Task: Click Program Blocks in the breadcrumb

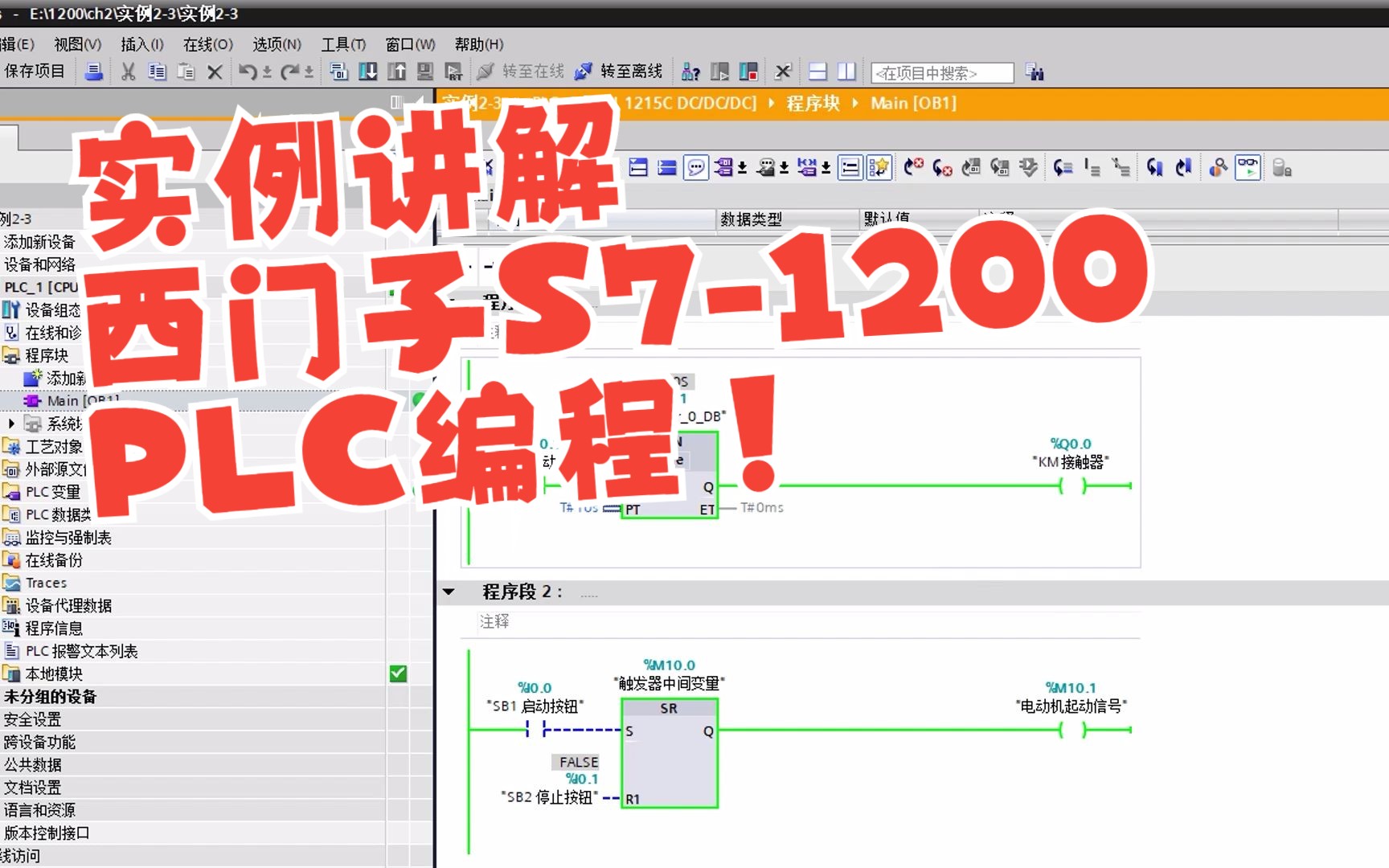Action: coord(813,103)
